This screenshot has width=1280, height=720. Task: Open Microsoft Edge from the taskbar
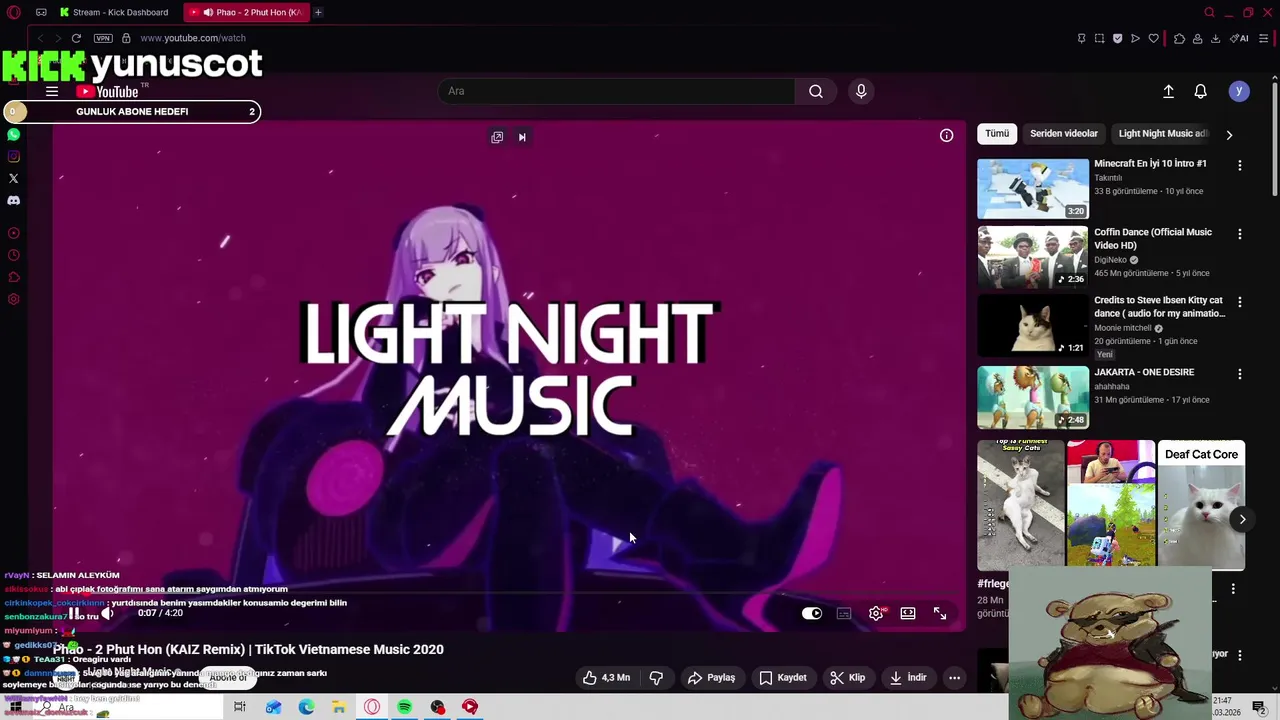click(x=306, y=707)
